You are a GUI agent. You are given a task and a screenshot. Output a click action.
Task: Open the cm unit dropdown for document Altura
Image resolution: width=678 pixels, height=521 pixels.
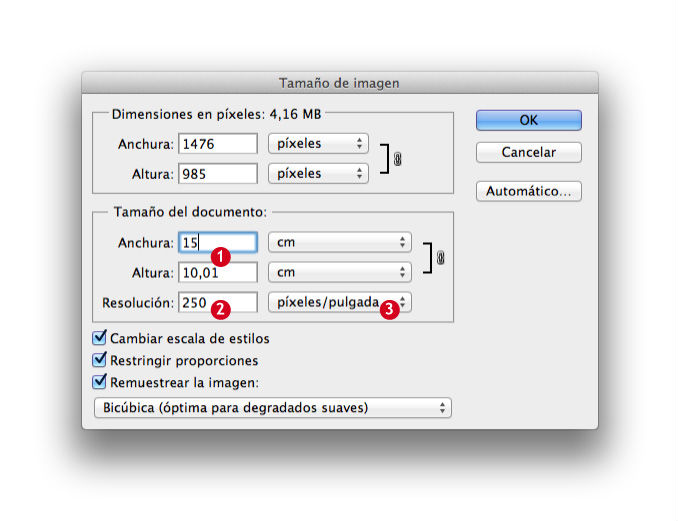pyautogui.click(x=340, y=272)
